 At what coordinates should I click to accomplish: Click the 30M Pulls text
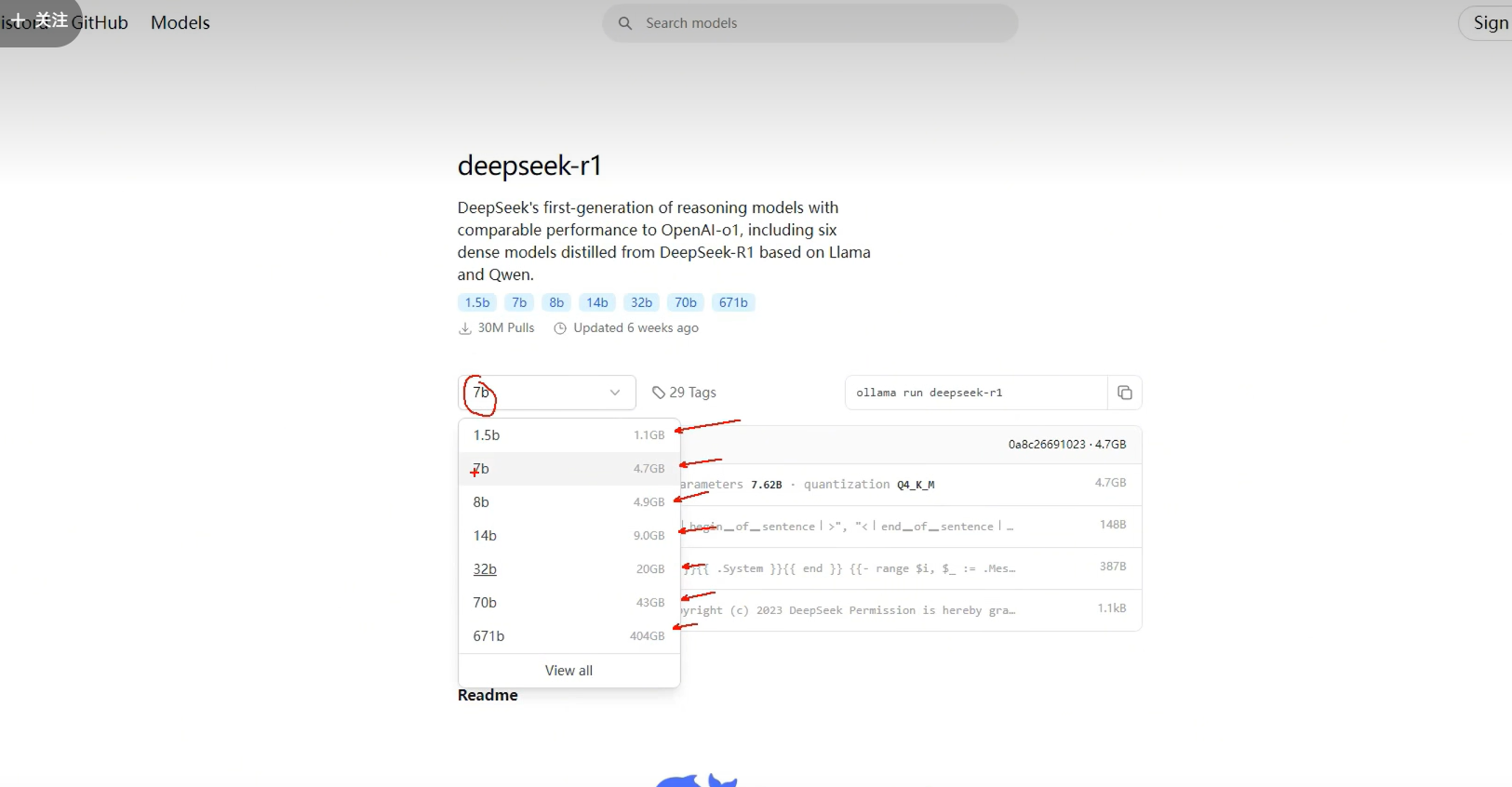click(506, 328)
